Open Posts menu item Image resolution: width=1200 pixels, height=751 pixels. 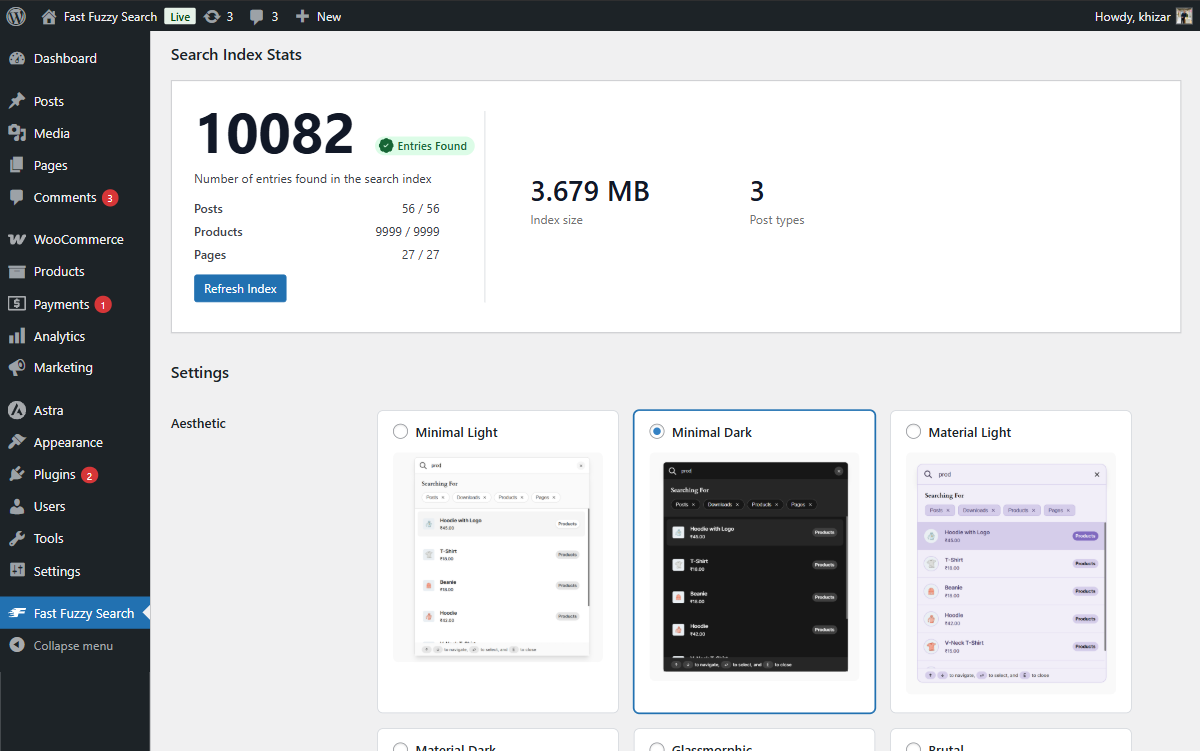point(75,101)
